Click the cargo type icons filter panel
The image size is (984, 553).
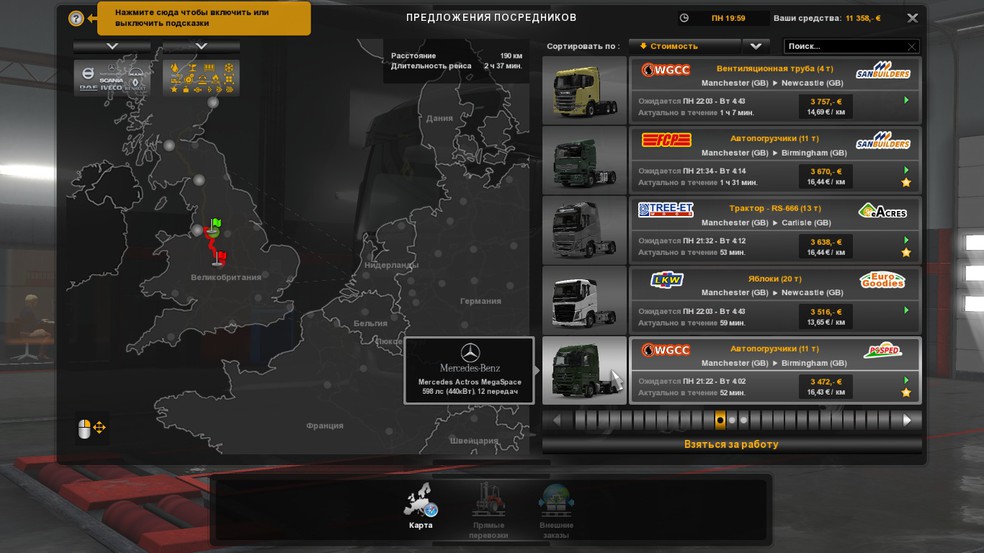click(201, 78)
